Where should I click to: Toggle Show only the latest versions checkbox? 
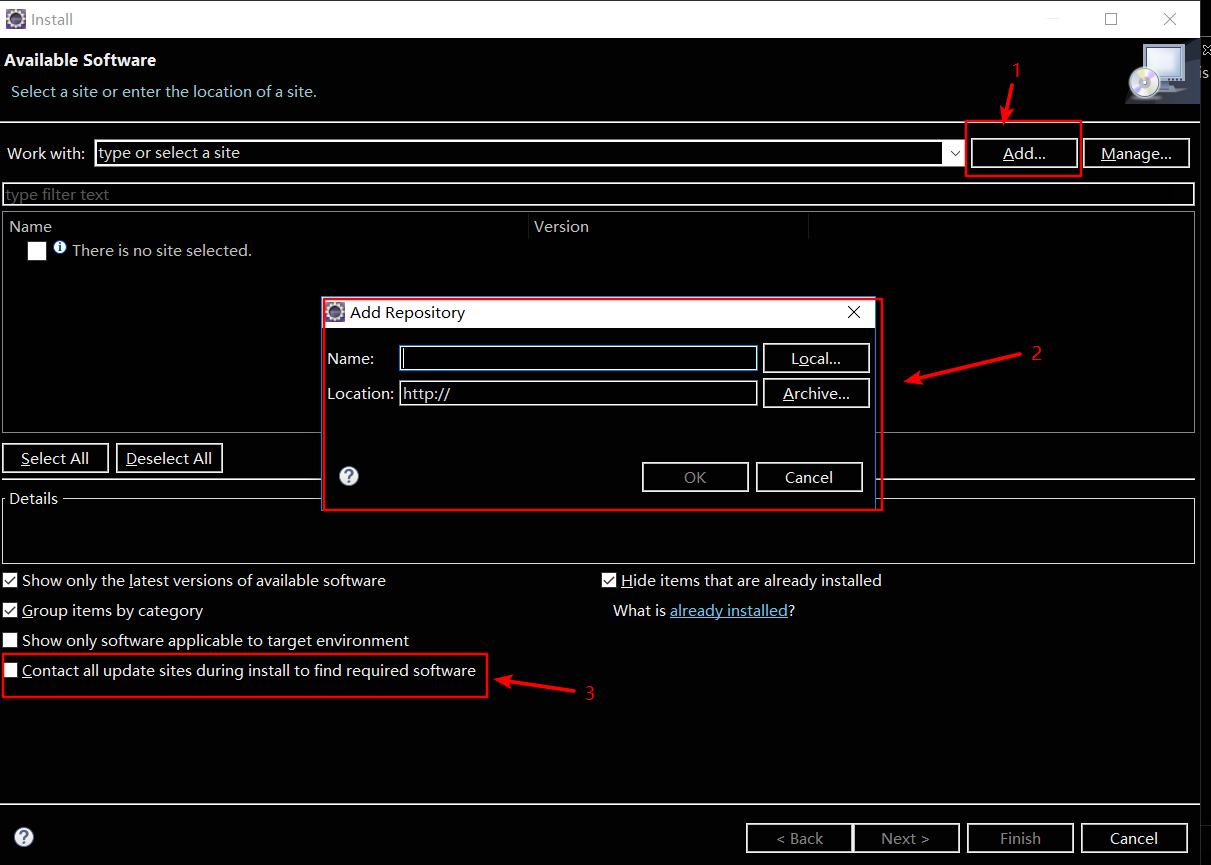(10, 580)
